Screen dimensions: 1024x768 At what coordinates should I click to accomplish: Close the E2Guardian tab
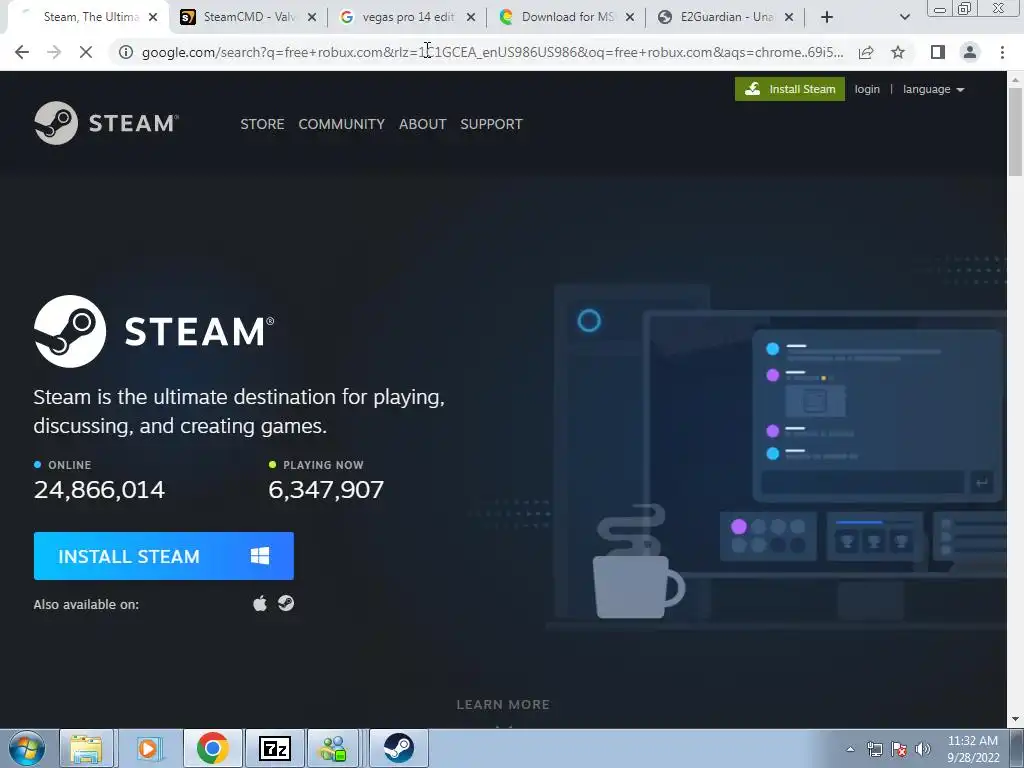(x=789, y=17)
